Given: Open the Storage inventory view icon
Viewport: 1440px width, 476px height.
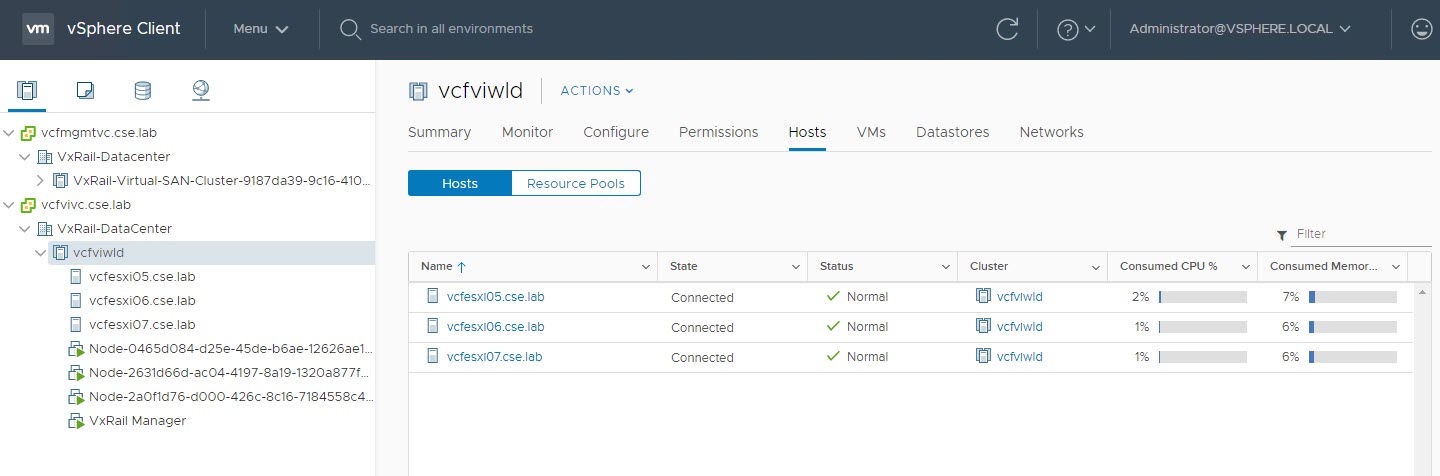Looking at the screenshot, I should [143, 91].
